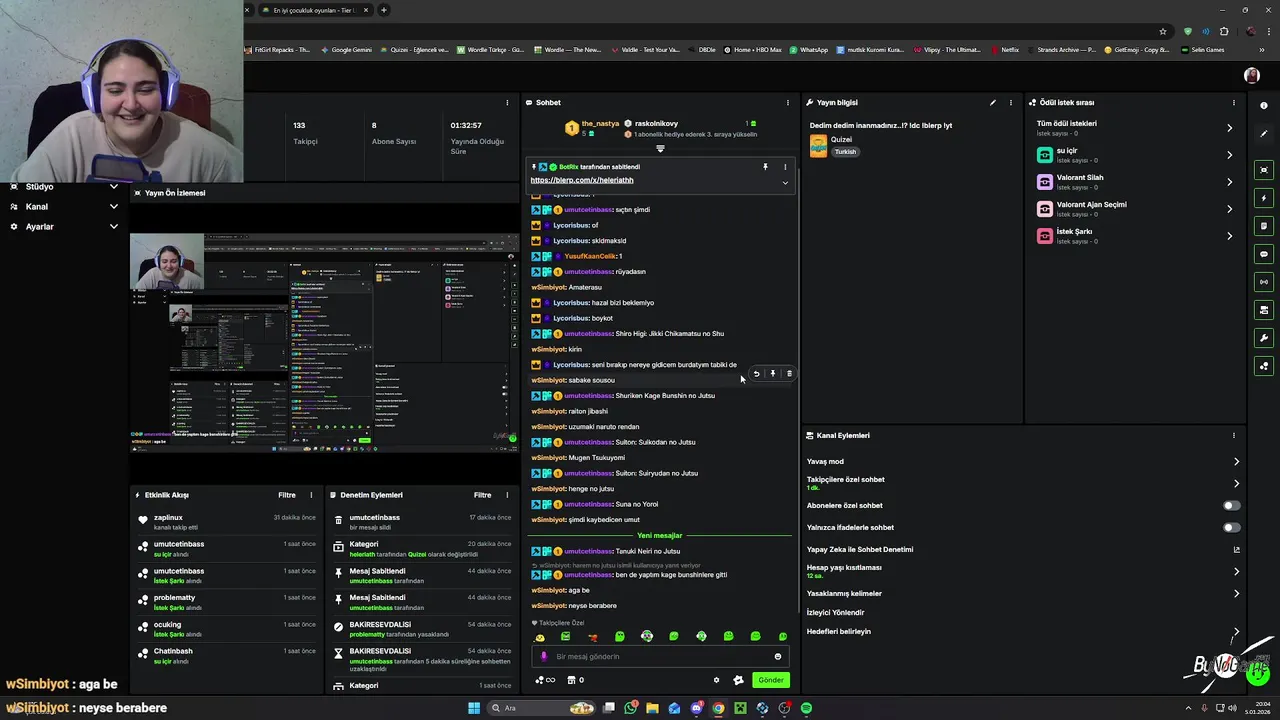The height and width of the screenshot is (720, 1280).
Task: Open Chrome extensions puzzle icon
Action: point(1224,31)
